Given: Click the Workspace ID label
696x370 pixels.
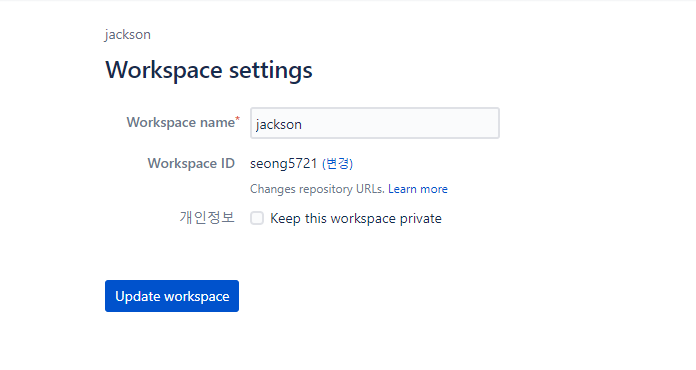Looking at the screenshot, I should coord(191,163).
